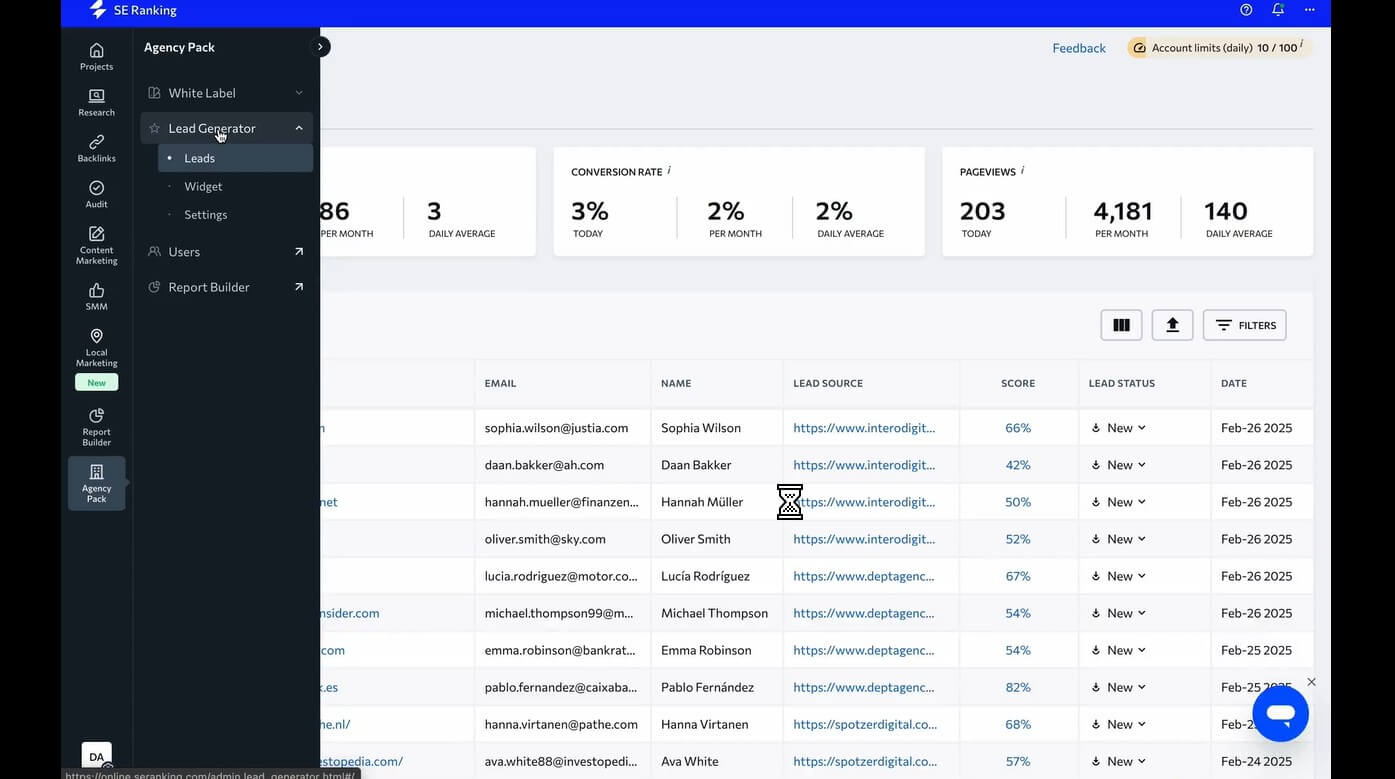Change lead status for Sophia Wilson
The image size is (1395, 779).
1118,428
